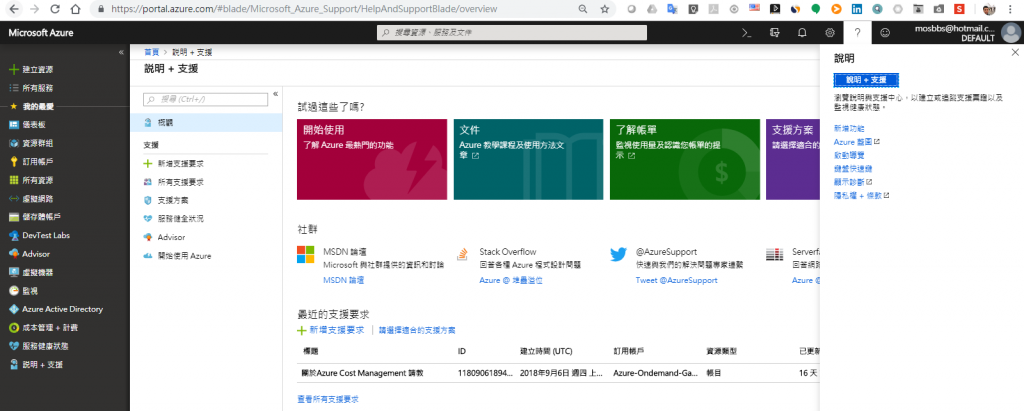1024x411 pixels.
Task: Click the Twitter bird icon for @AzureSupport
Action: click(619, 255)
